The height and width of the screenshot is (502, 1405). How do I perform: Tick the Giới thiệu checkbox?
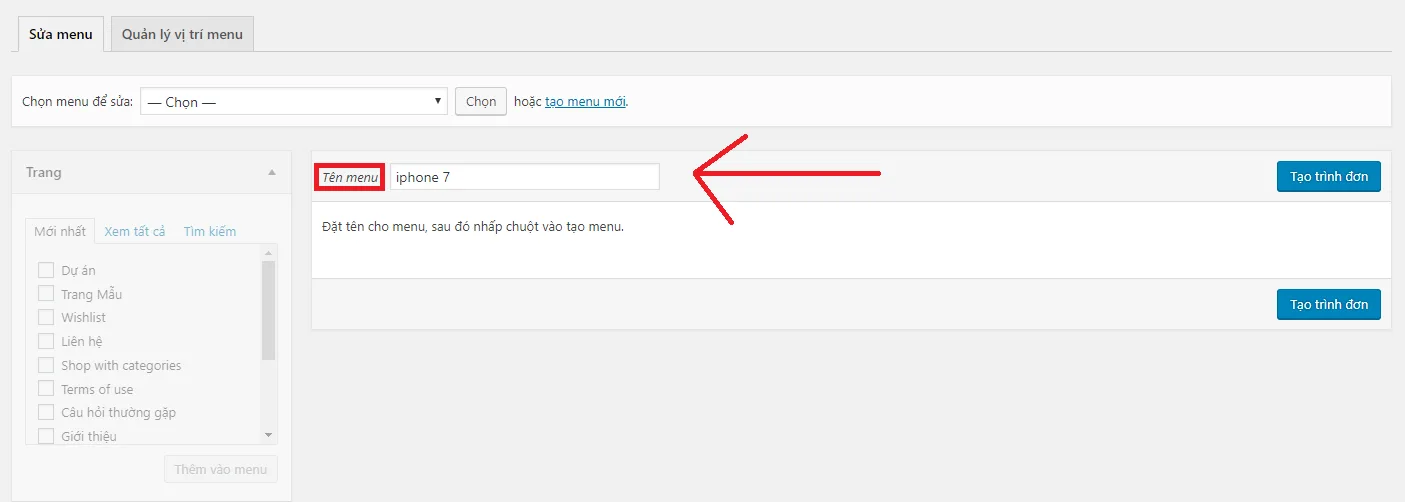coord(45,436)
